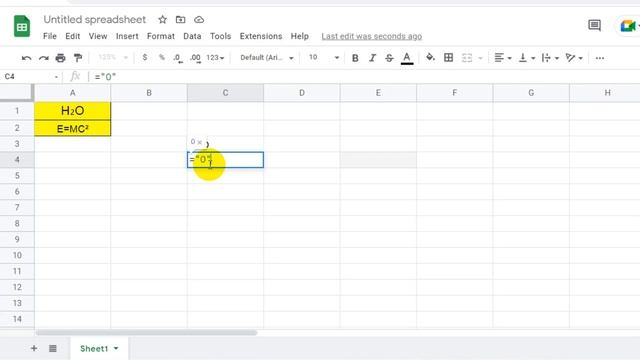Open 'Last edit was seconds ago' link
This screenshot has width=640, height=360.
371,36
